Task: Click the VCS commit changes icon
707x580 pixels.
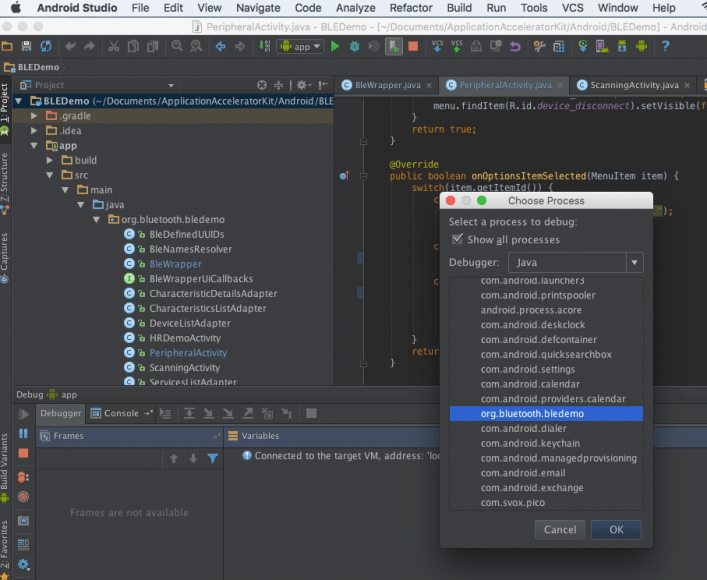Action: [x=457, y=46]
